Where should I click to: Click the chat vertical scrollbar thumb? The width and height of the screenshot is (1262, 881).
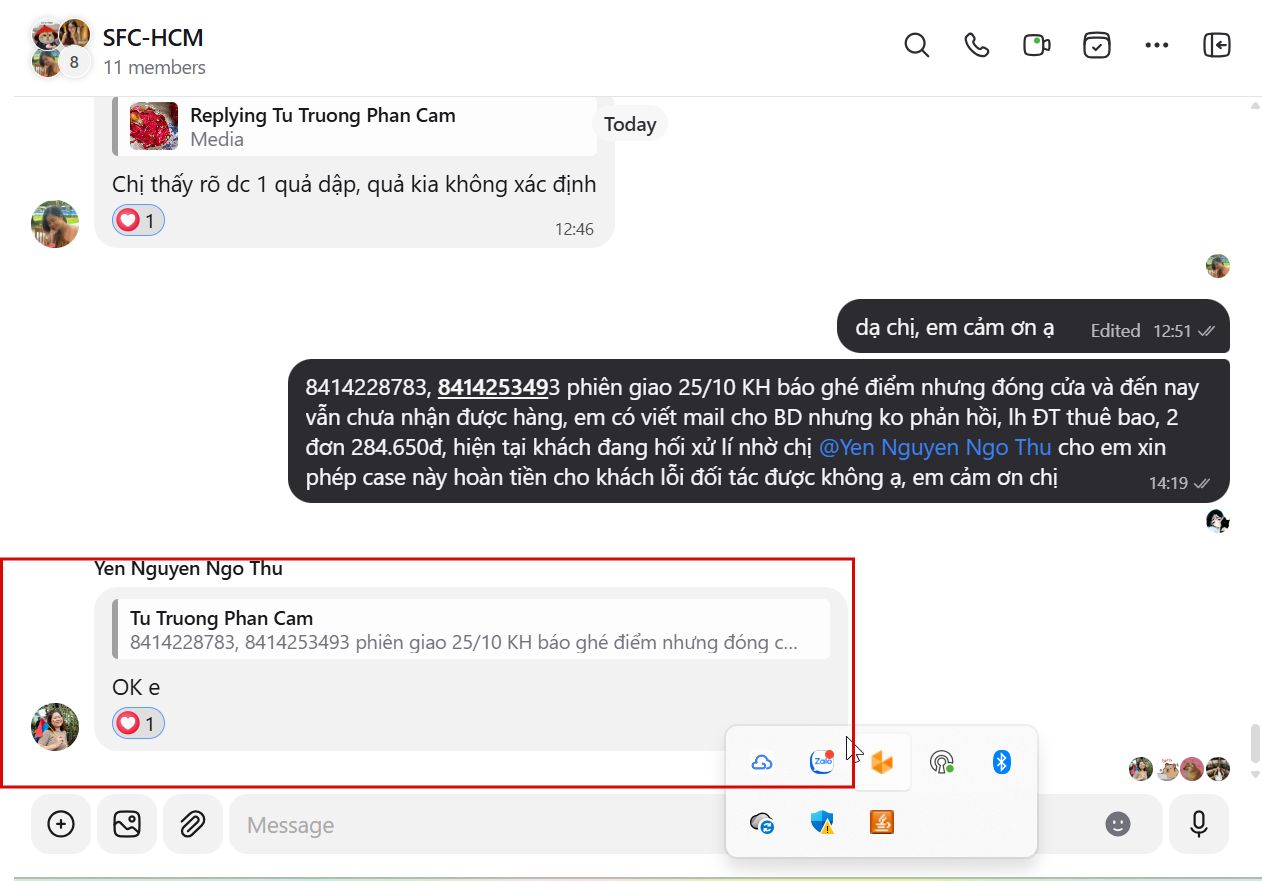tap(1255, 744)
